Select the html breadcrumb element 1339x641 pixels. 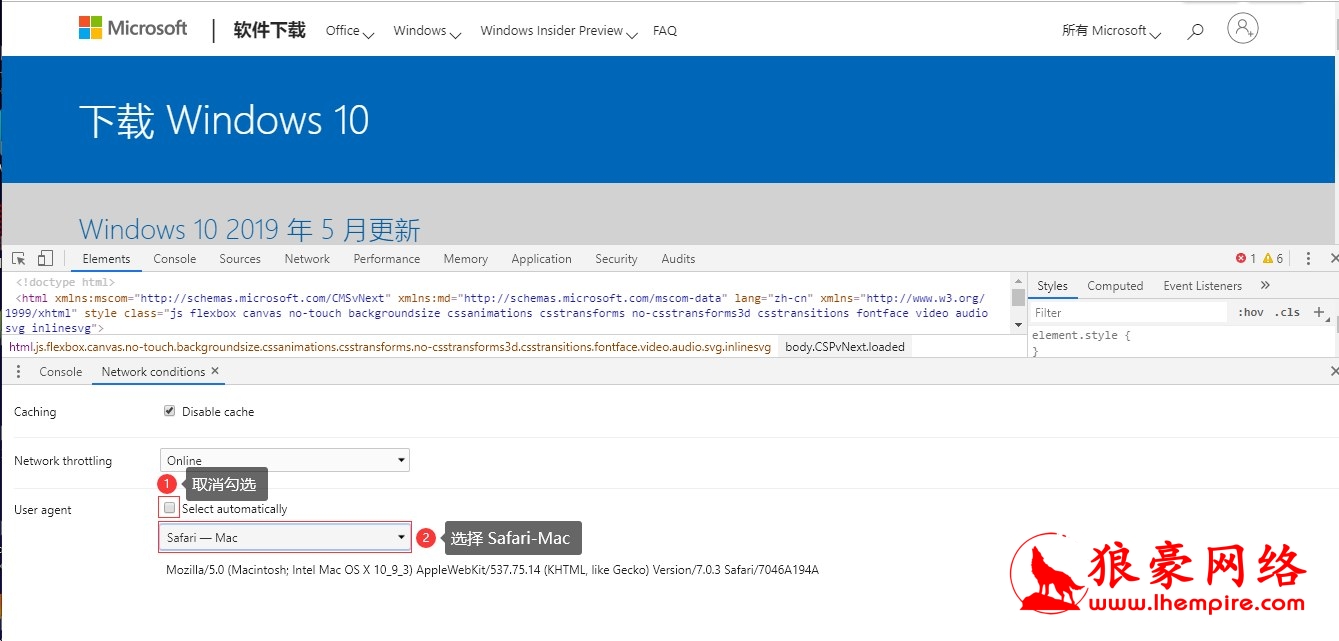coord(390,347)
